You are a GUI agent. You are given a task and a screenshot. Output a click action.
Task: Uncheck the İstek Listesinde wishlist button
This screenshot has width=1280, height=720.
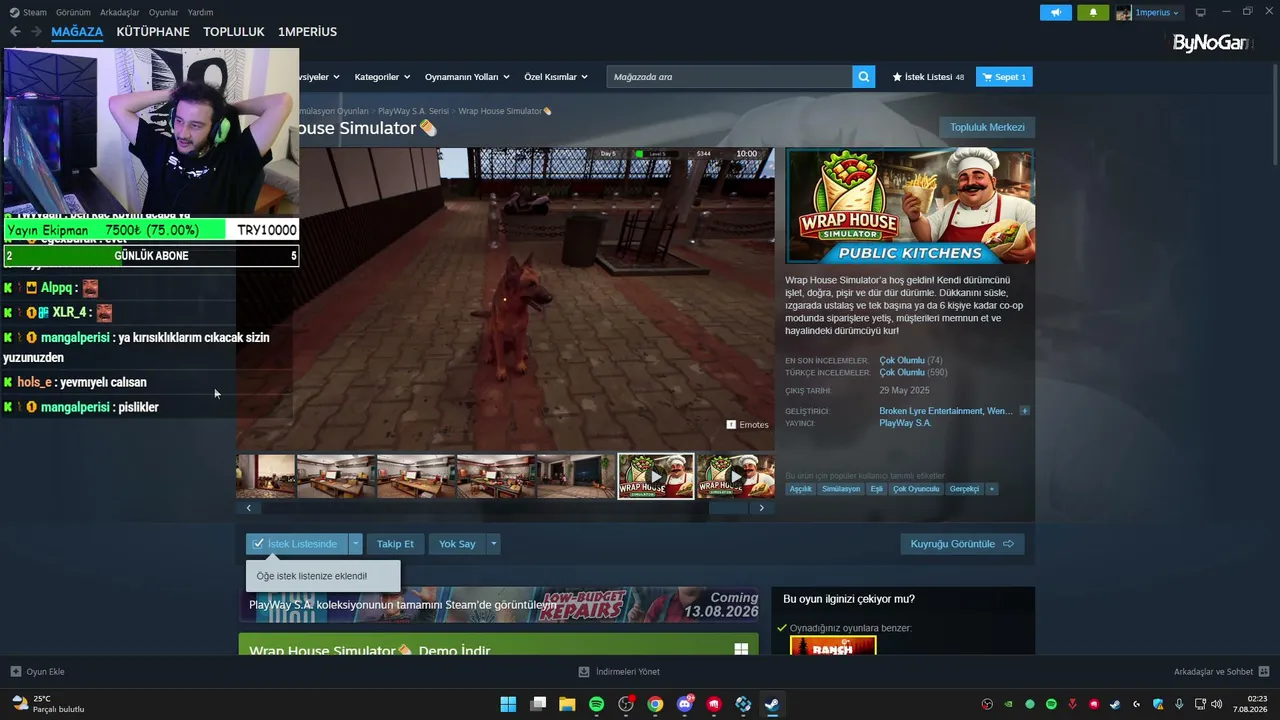click(297, 544)
